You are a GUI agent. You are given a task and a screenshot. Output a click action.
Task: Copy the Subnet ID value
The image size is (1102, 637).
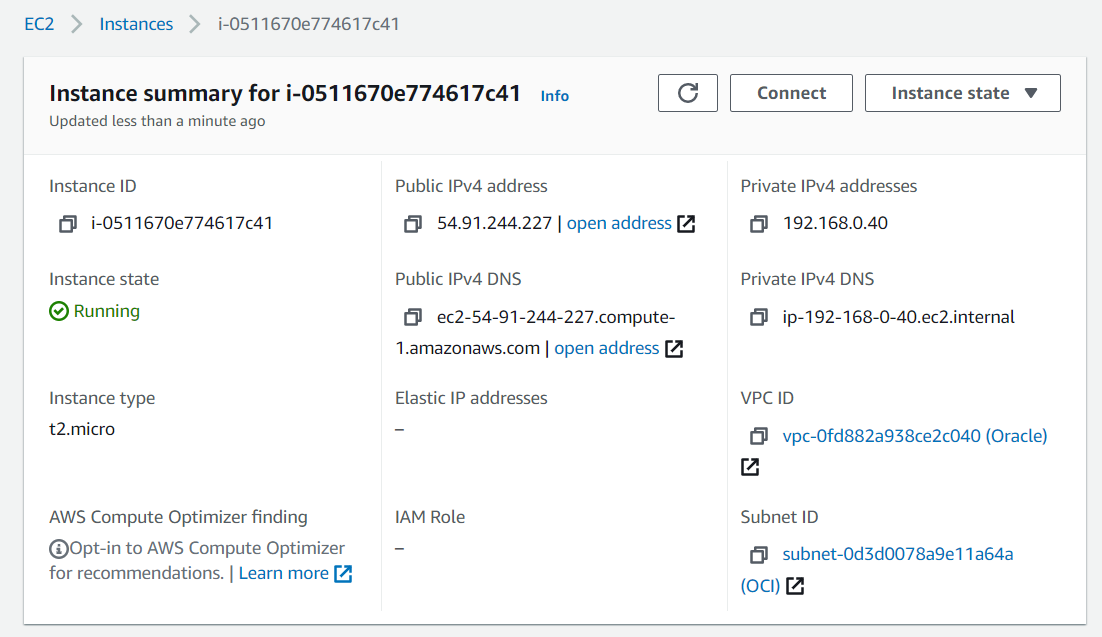(759, 555)
